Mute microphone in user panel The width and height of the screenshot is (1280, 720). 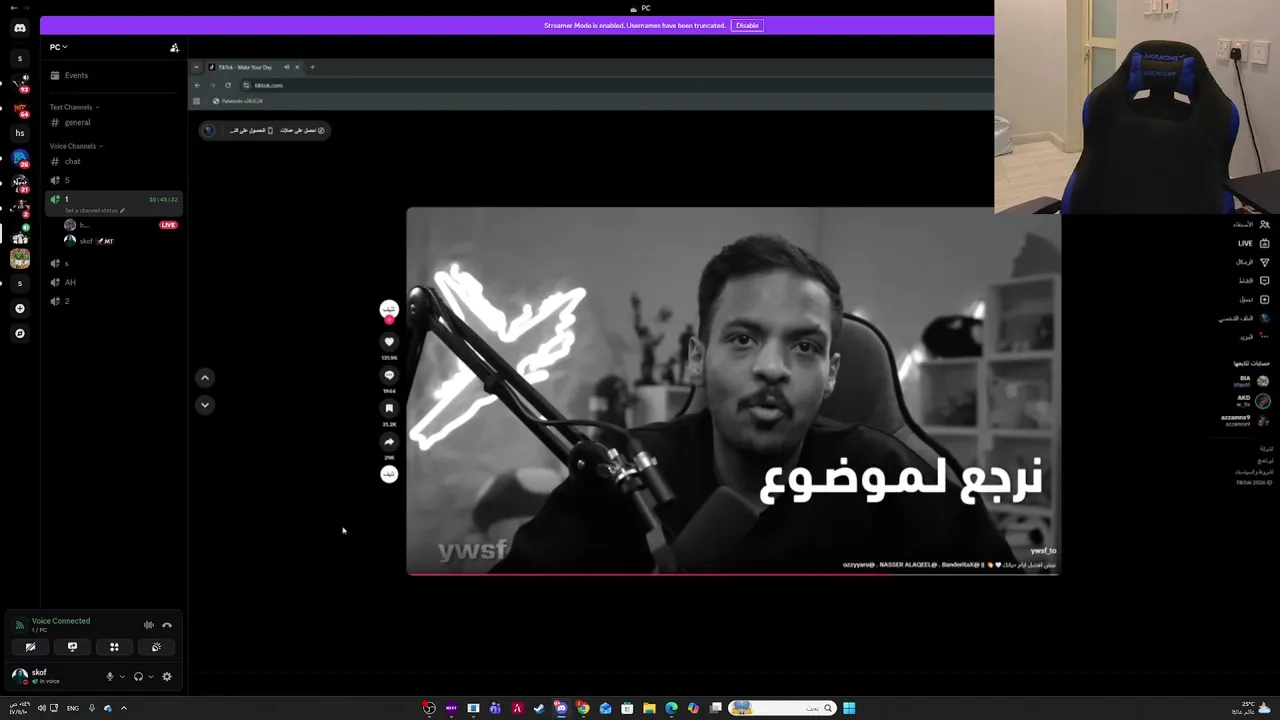pos(110,677)
